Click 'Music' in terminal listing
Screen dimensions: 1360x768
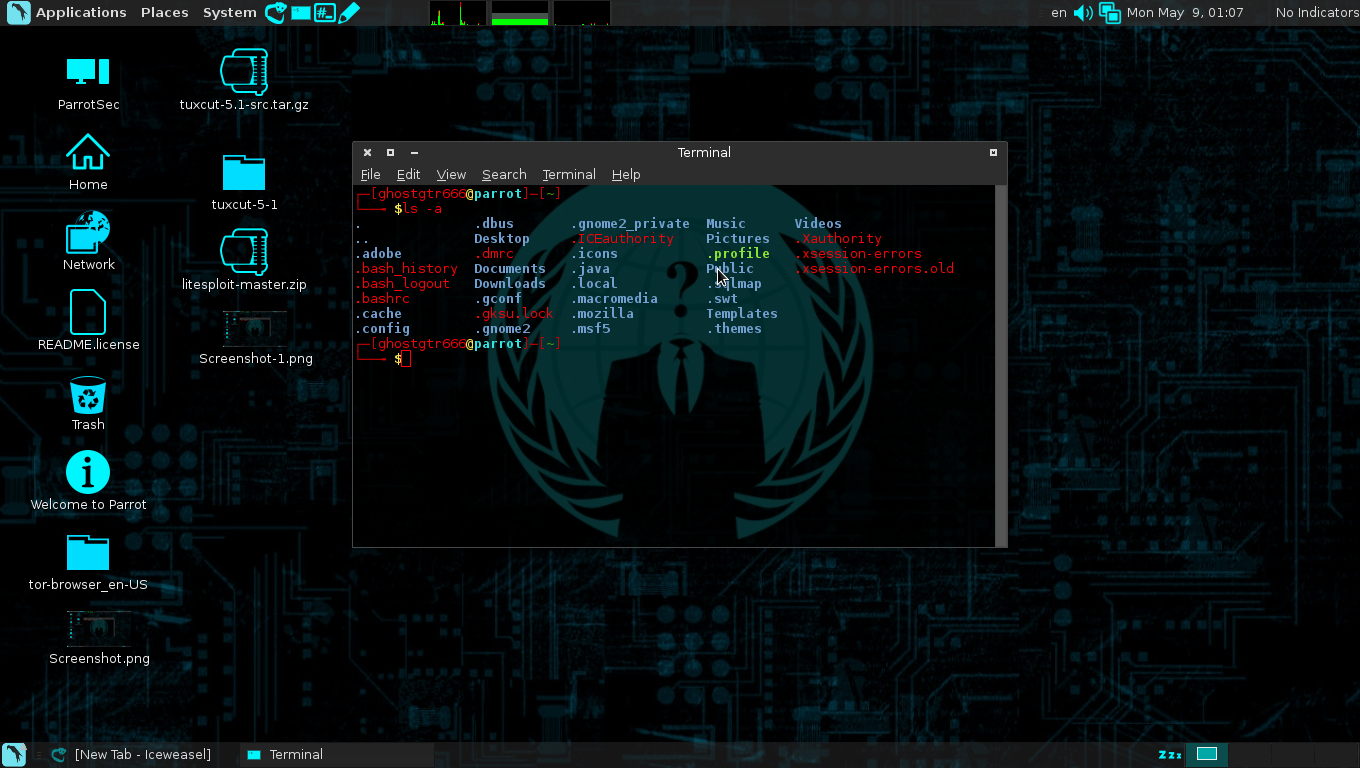pos(726,224)
